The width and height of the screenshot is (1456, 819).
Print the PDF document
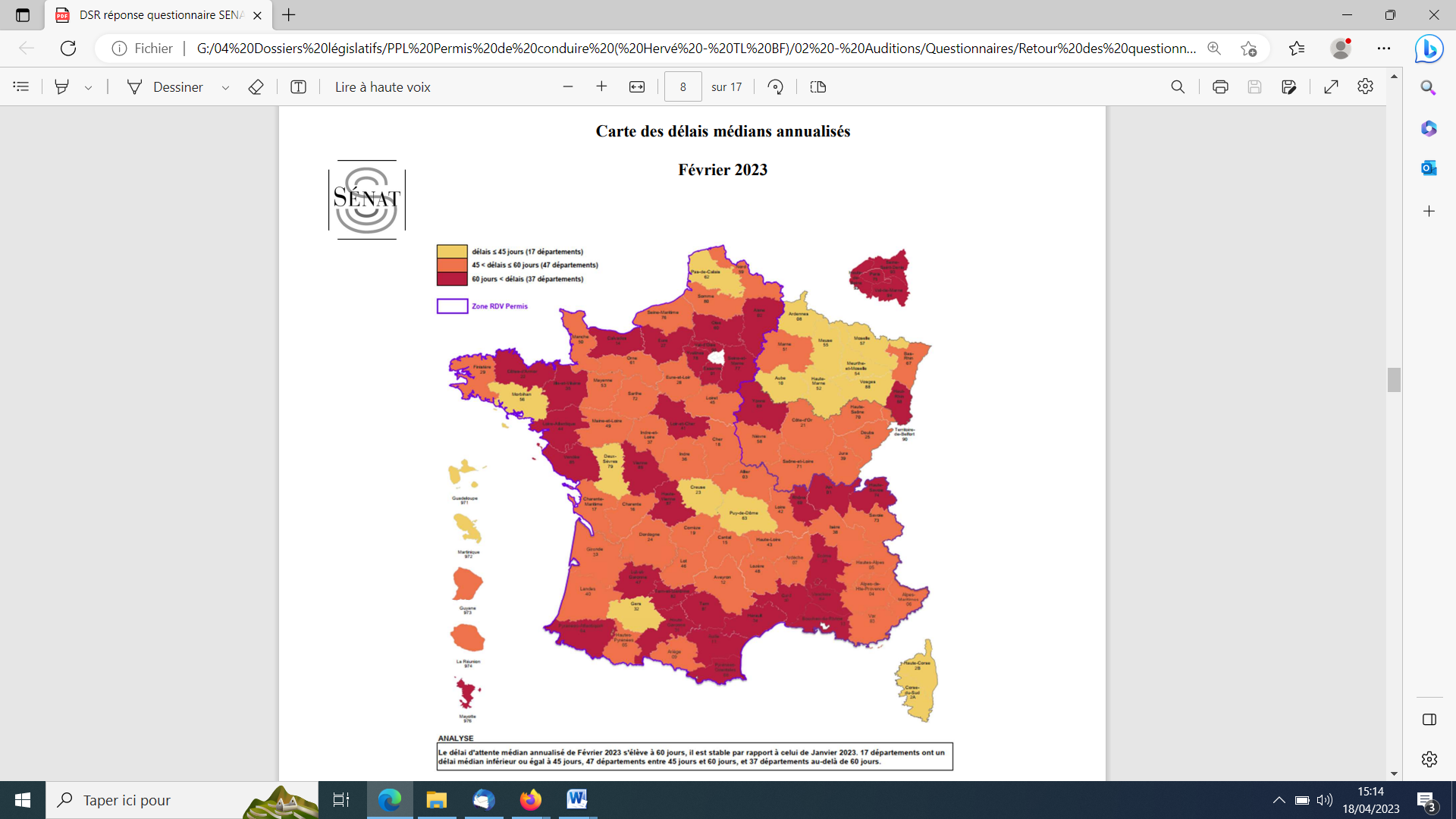[1219, 86]
